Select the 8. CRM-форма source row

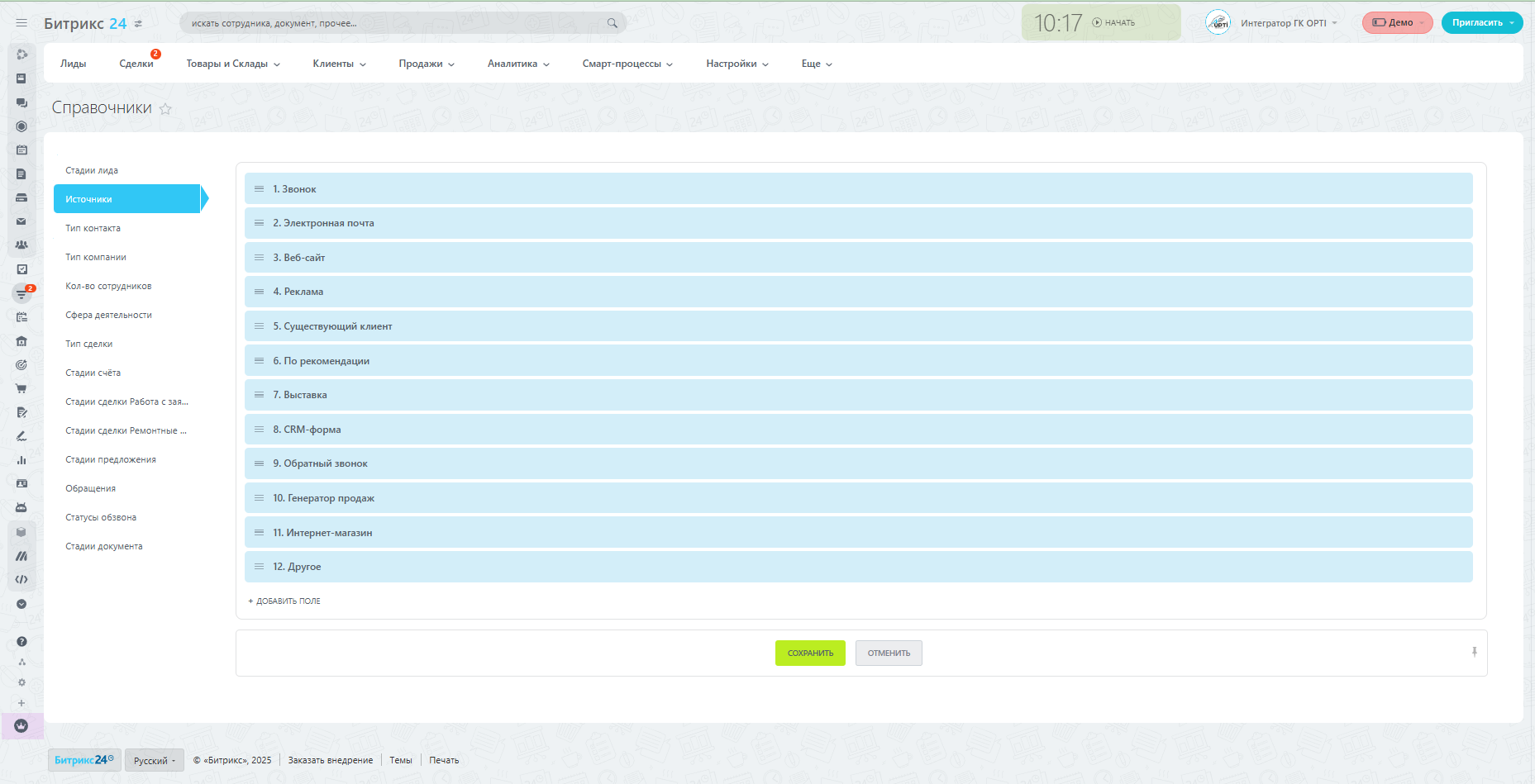click(x=858, y=430)
